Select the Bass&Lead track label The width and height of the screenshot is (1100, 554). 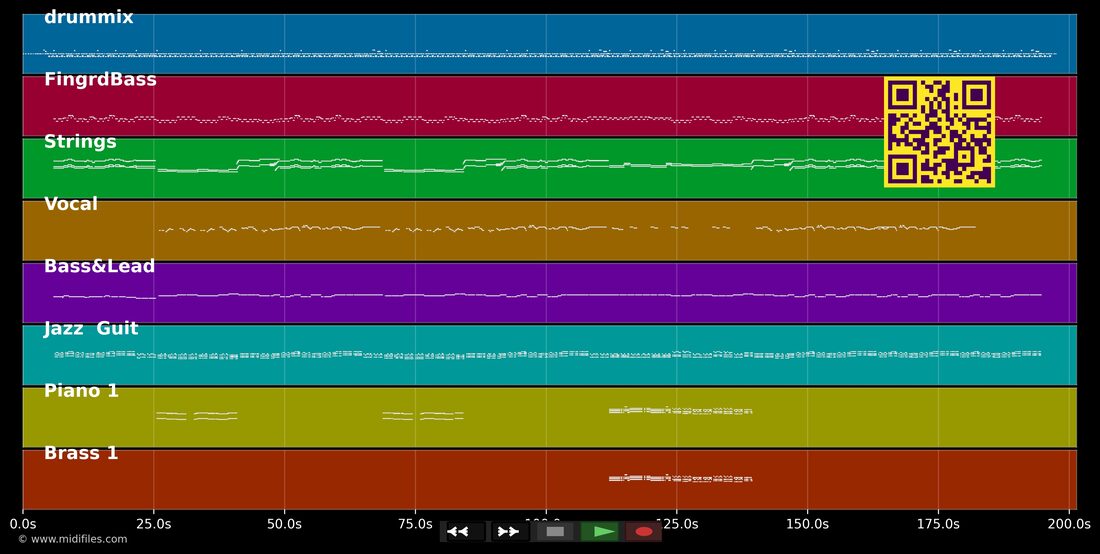pos(99,266)
